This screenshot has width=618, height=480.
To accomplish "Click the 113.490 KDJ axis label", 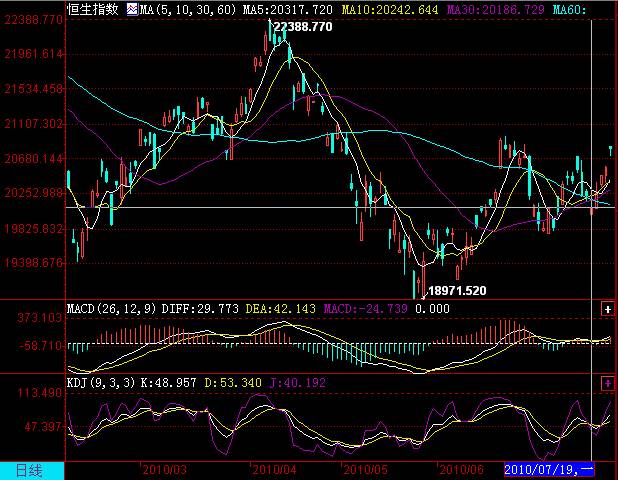I will coord(39,393).
